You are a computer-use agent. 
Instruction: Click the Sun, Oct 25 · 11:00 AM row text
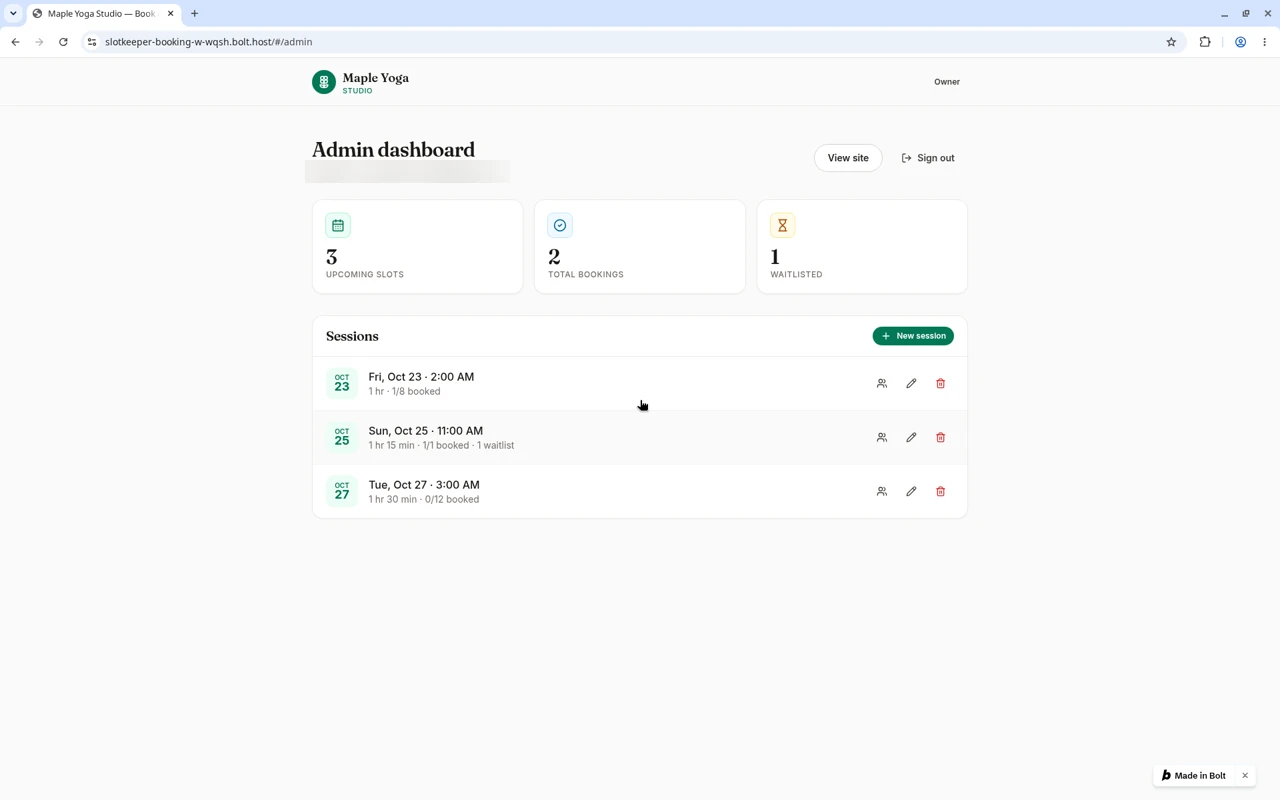pyautogui.click(x=426, y=431)
